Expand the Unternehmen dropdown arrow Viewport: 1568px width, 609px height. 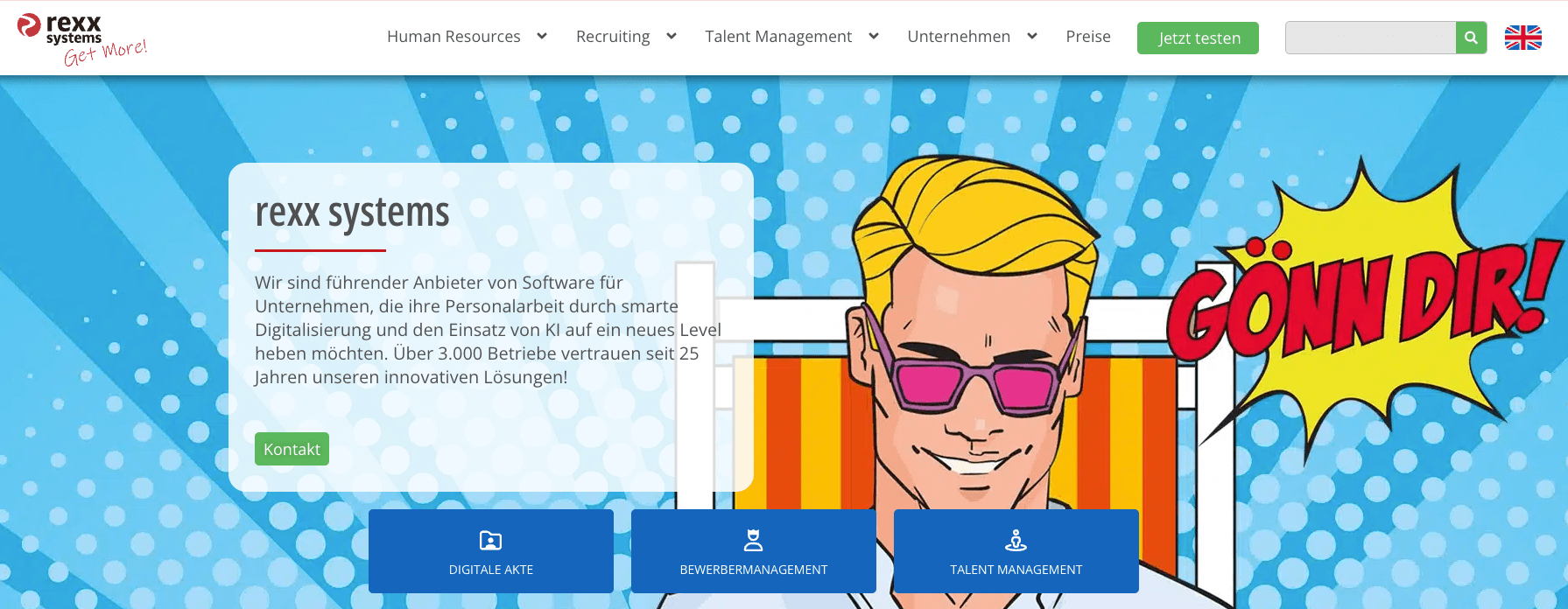coord(1032,36)
